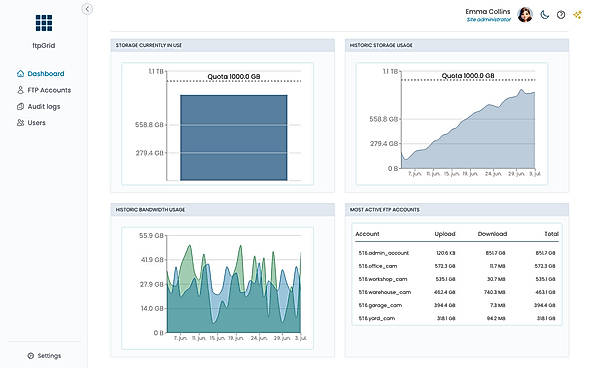Select the 516.admin_account row
589x368 pixels.
[x=456, y=253]
